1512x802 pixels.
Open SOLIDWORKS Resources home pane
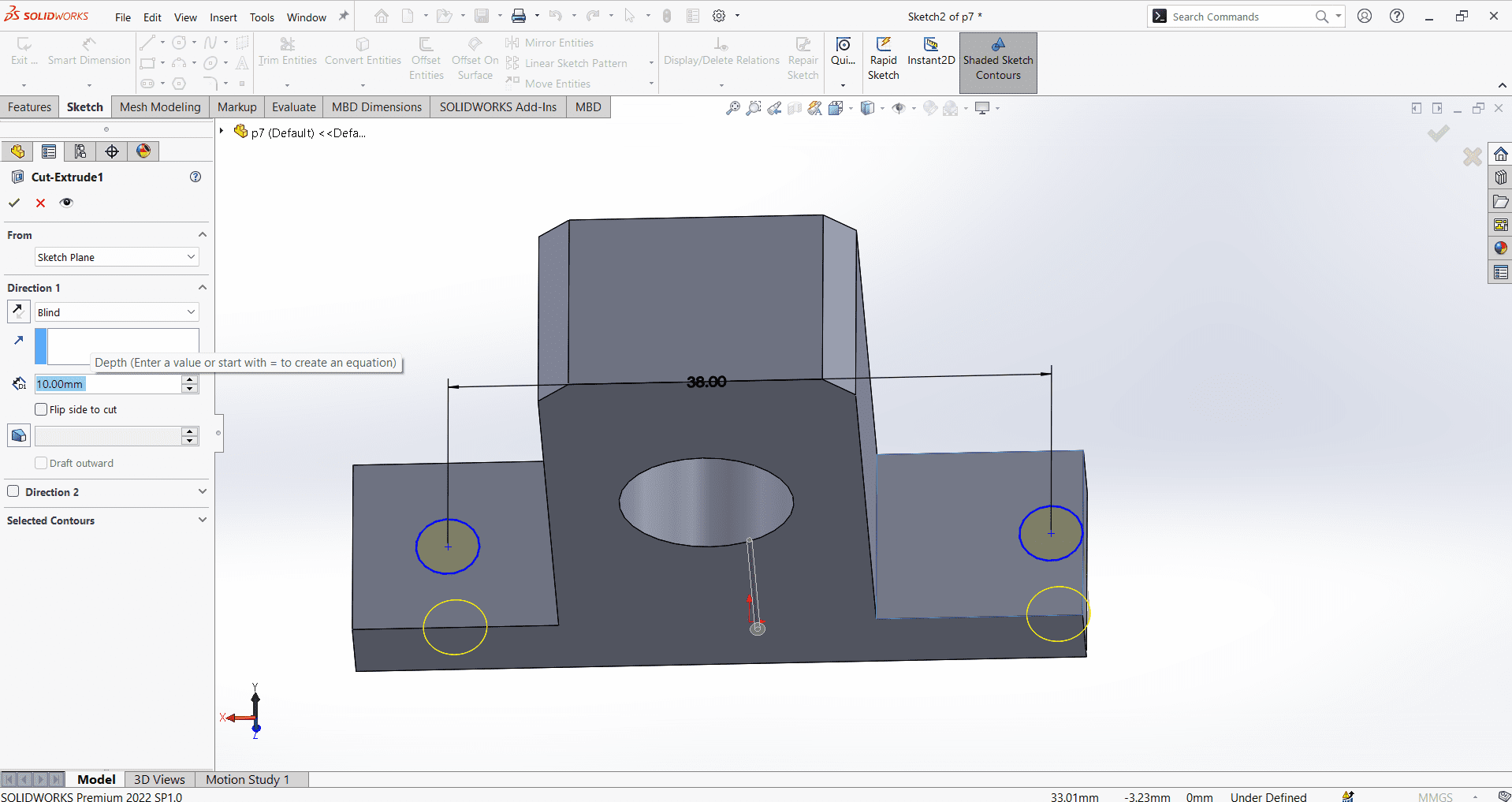pos(1500,154)
